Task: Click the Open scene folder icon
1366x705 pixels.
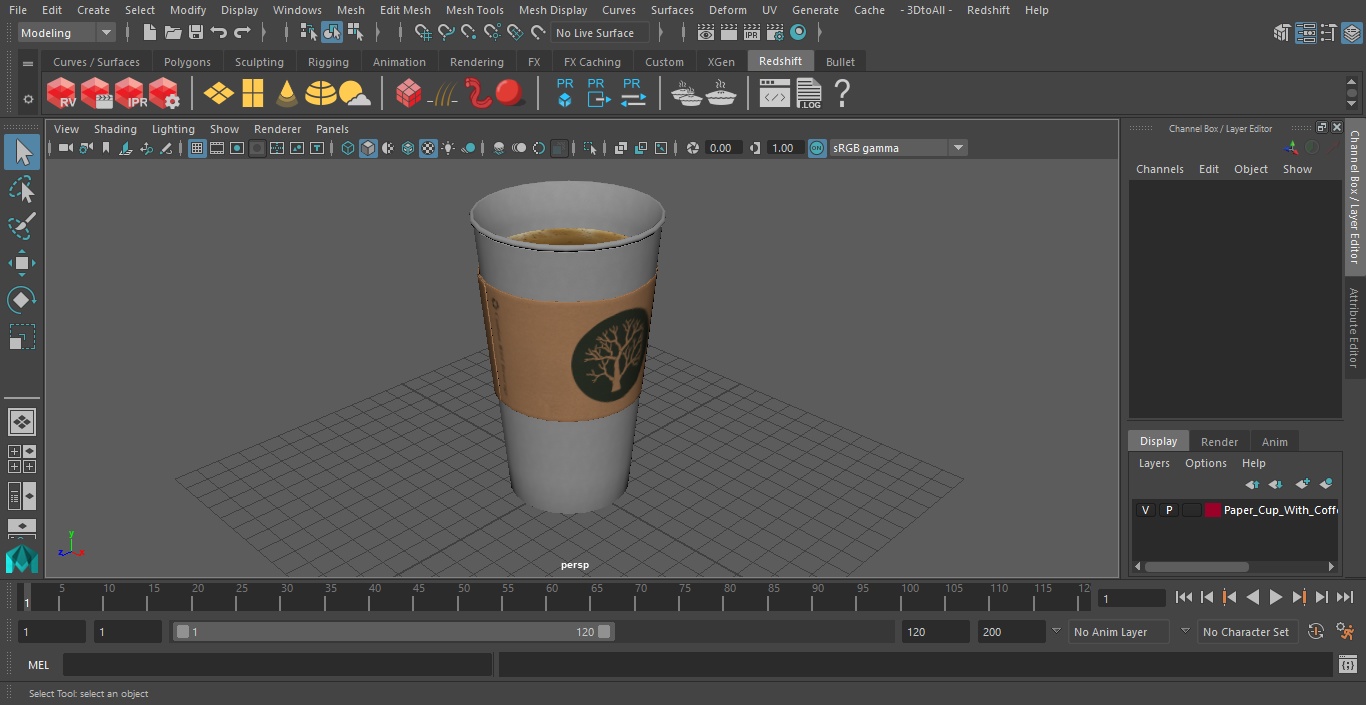Action: [173, 33]
